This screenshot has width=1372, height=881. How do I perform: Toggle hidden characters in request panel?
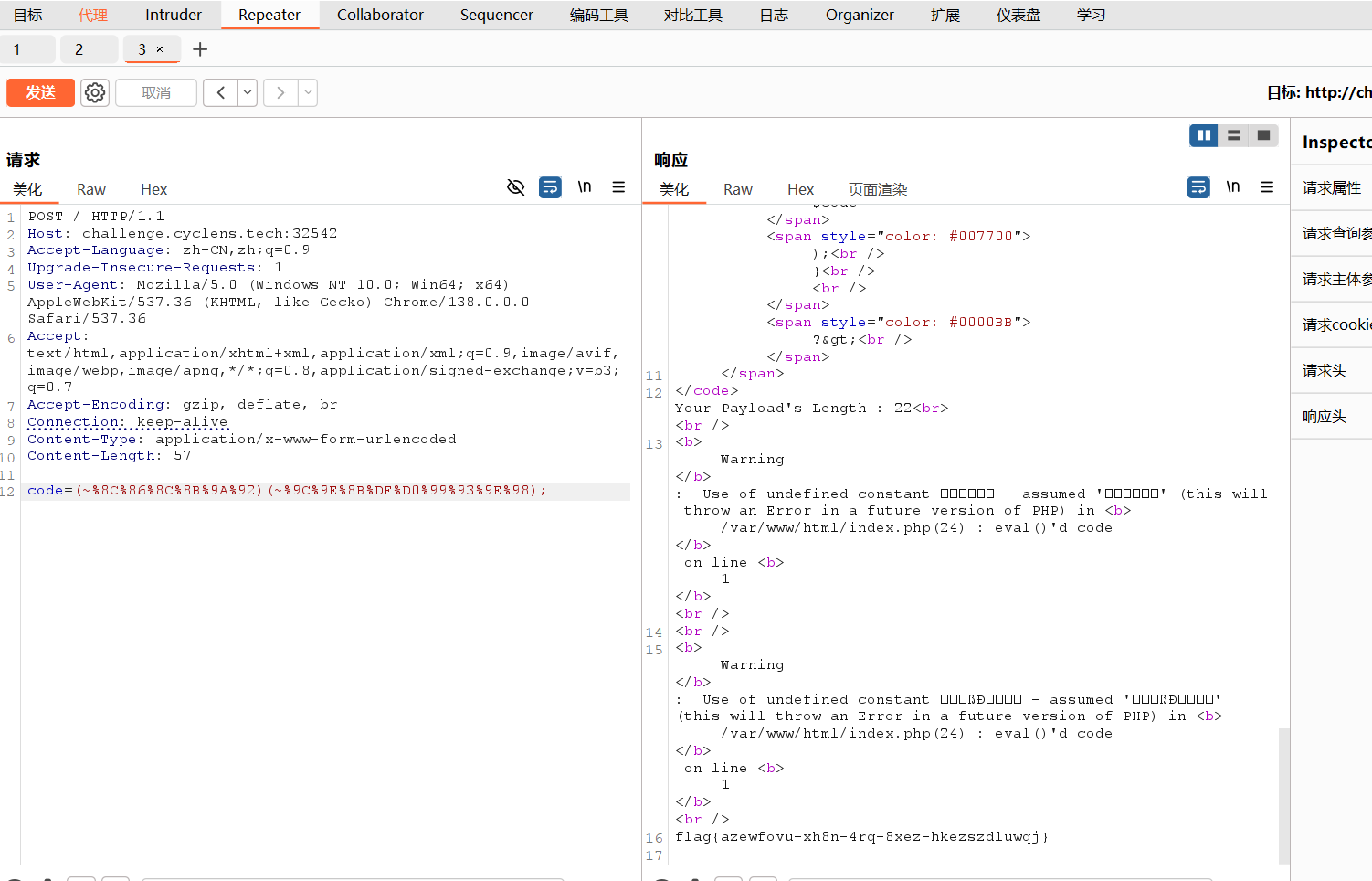click(x=516, y=187)
